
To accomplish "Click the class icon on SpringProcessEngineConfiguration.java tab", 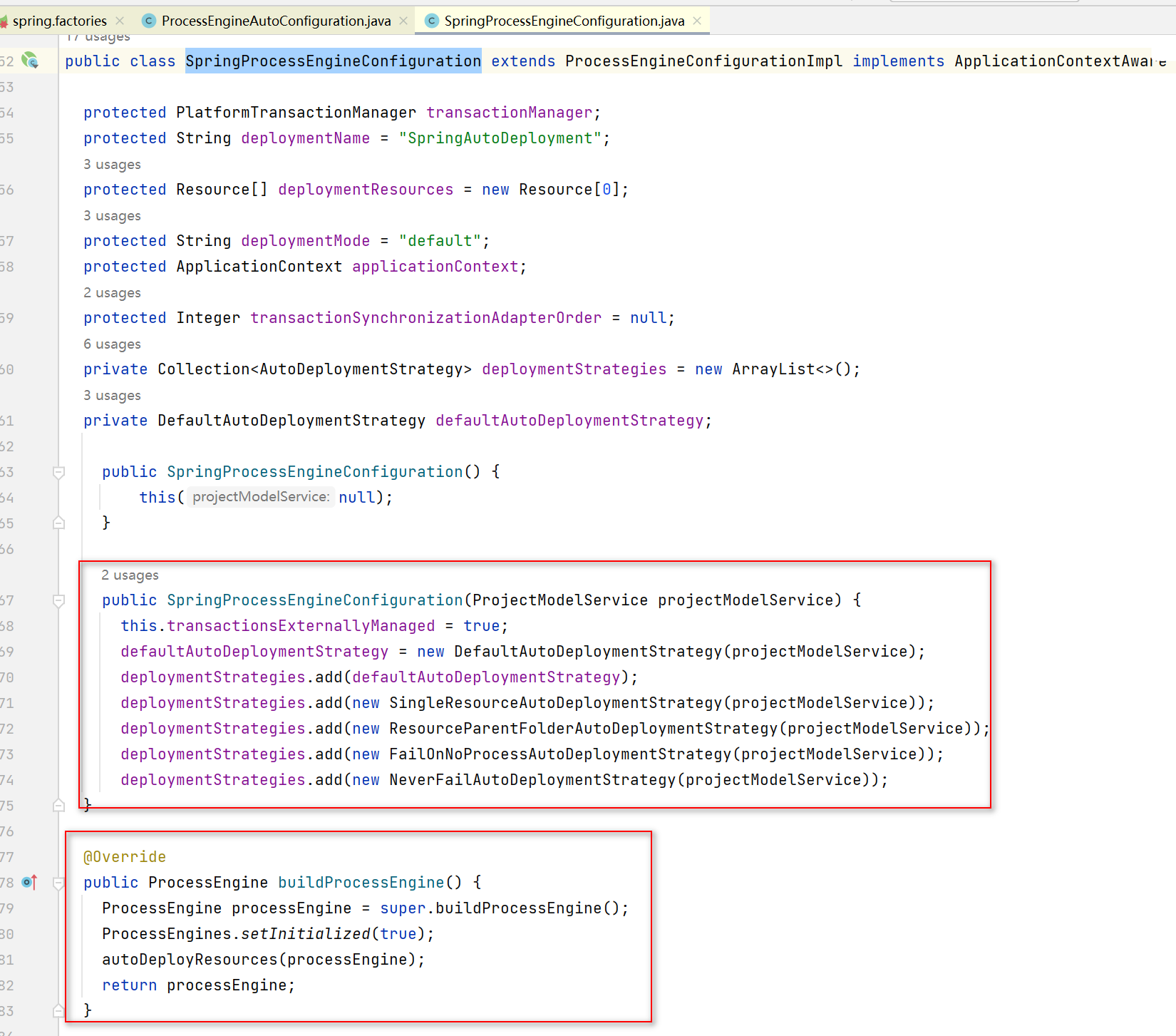I will 431,21.
